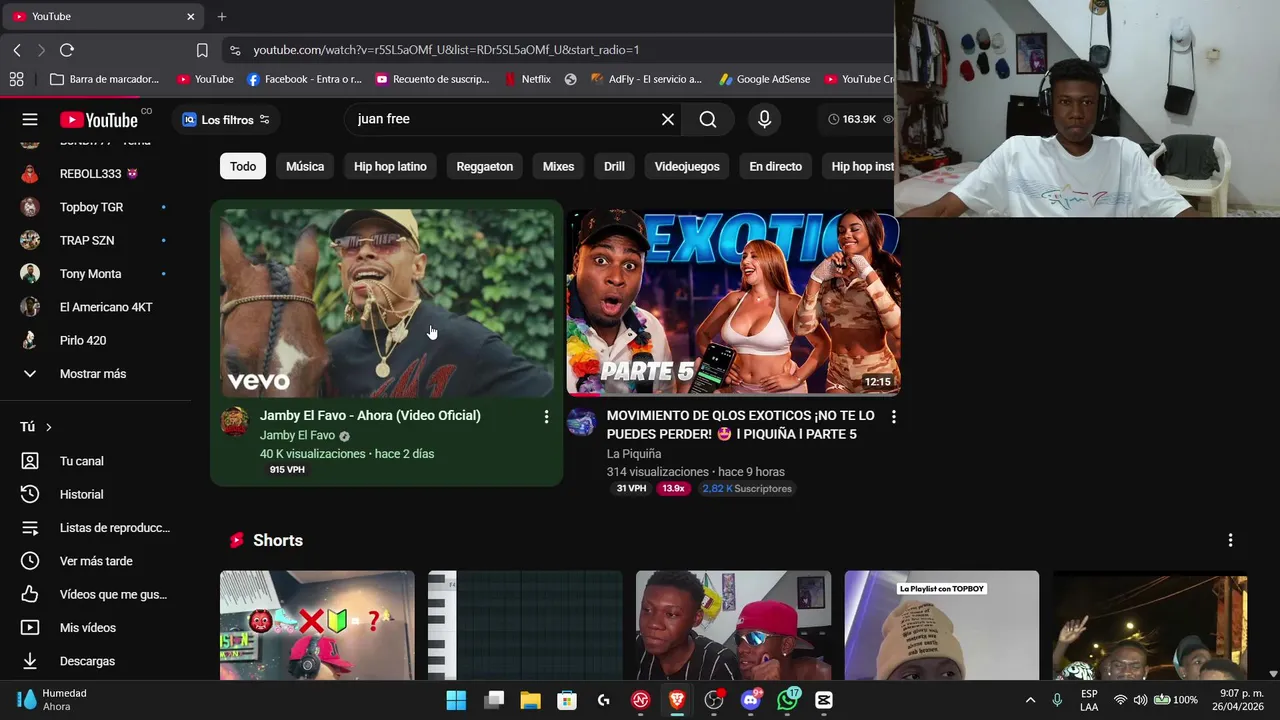Select the En directo filter chip

pyautogui.click(x=776, y=166)
